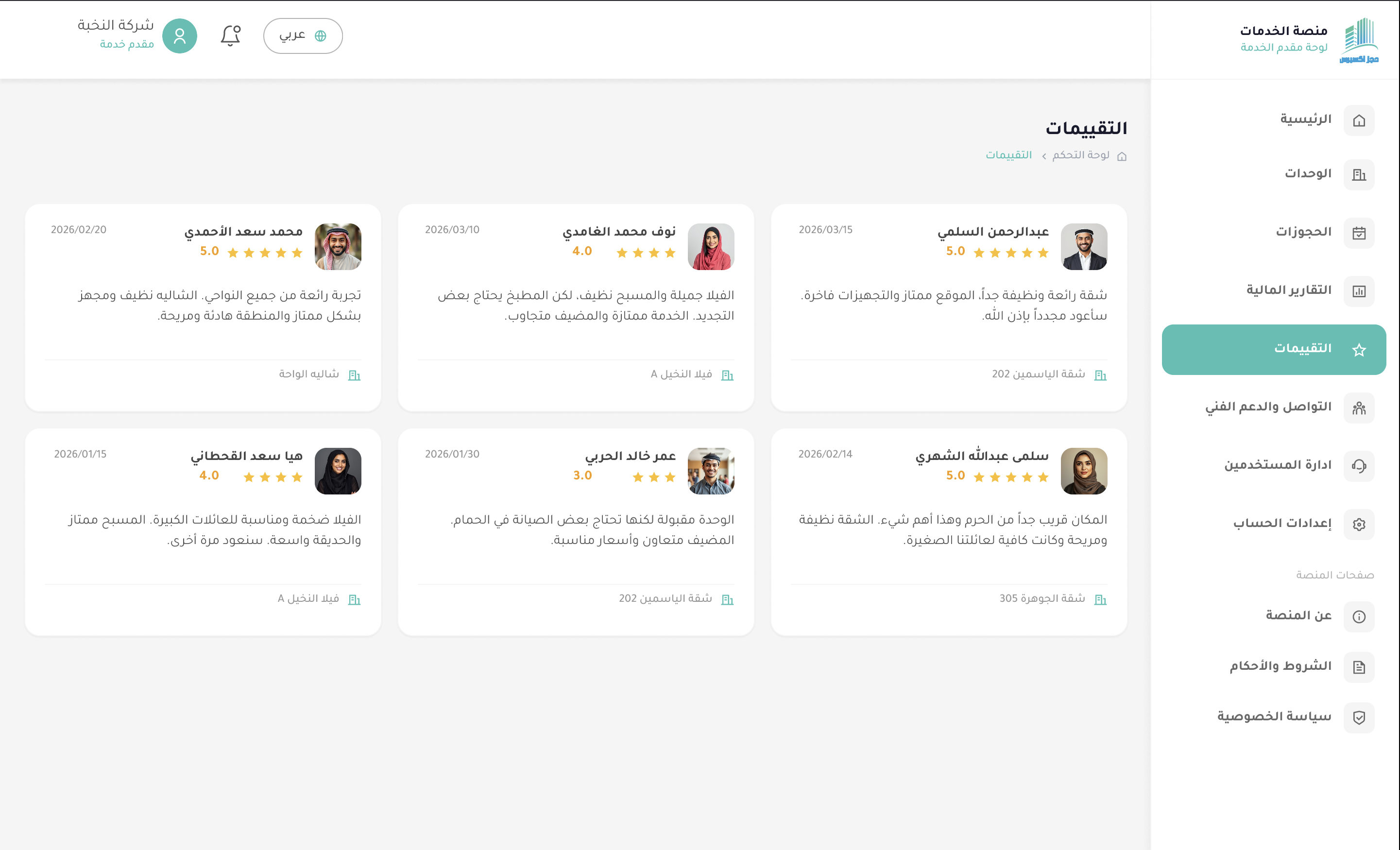Click the headset icon beside ادارة المستخدمين
The width and height of the screenshot is (1400, 850).
coord(1359,466)
